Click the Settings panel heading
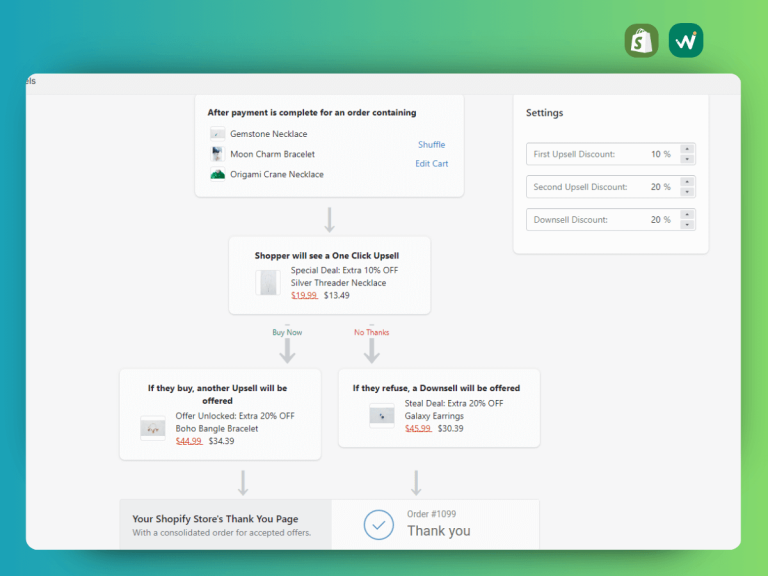 [545, 113]
